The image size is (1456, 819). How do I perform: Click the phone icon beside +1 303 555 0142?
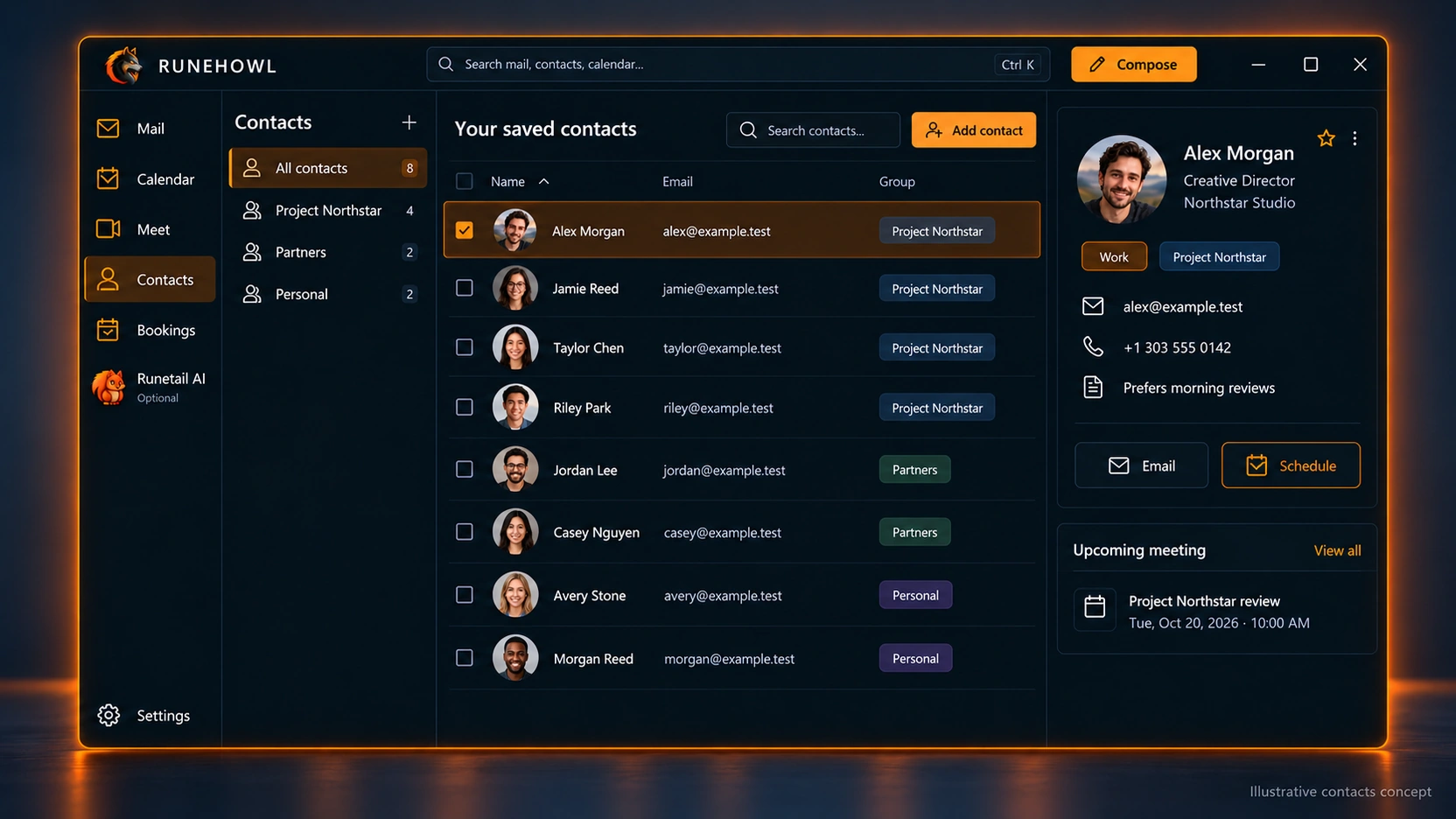click(x=1093, y=347)
